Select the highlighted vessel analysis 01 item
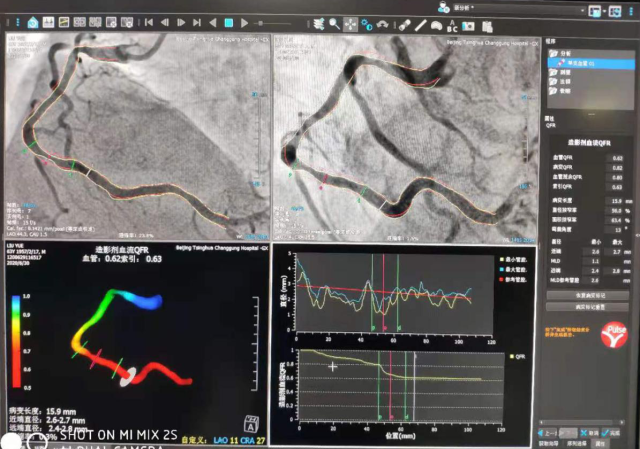 point(577,62)
